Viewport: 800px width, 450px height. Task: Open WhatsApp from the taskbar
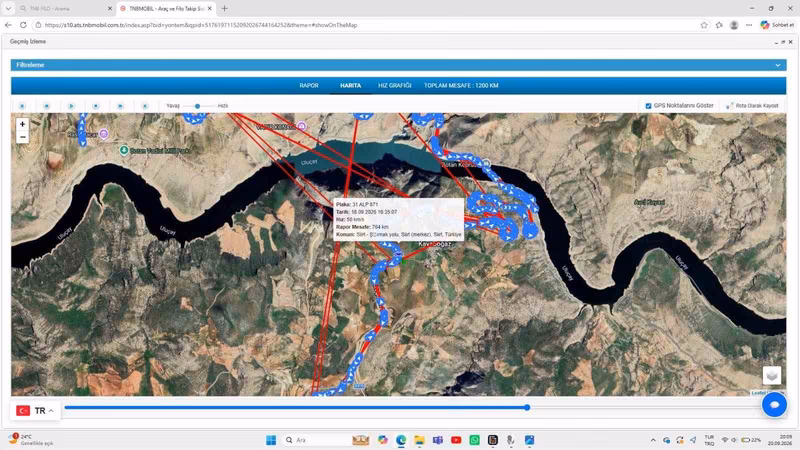point(474,440)
